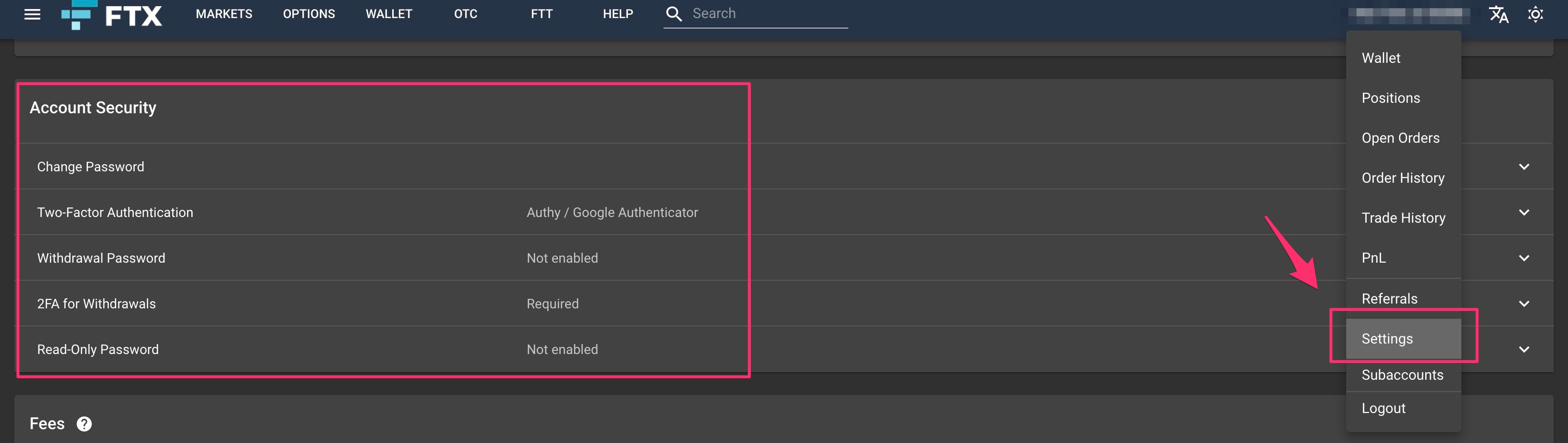Go to the OPTIONS nav item

[x=308, y=14]
